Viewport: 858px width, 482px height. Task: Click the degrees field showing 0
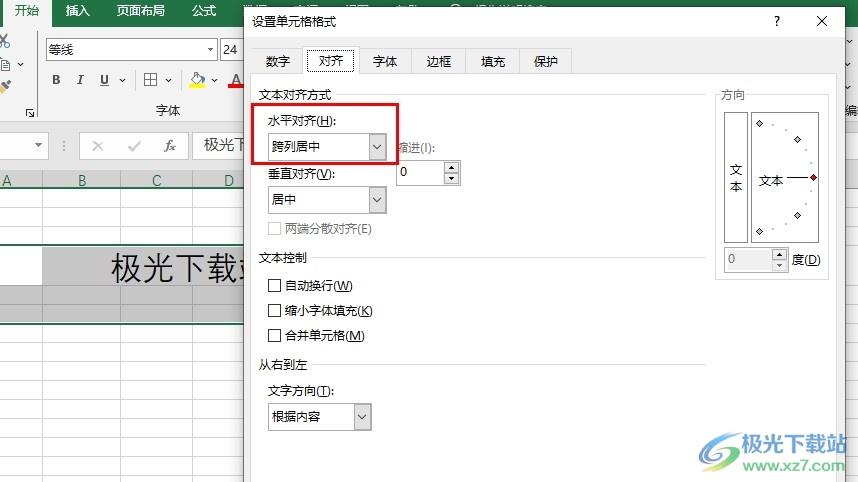point(749,259)
